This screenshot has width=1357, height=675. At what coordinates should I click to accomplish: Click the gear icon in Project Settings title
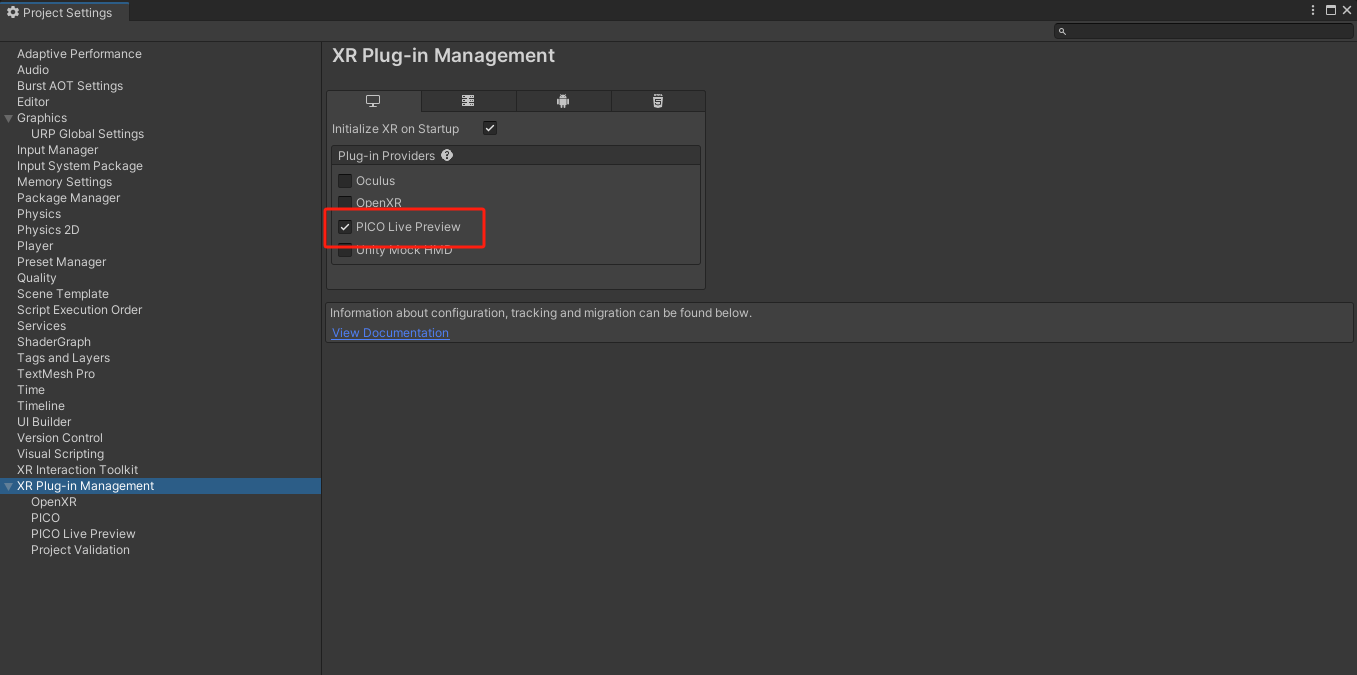[13, 13]
